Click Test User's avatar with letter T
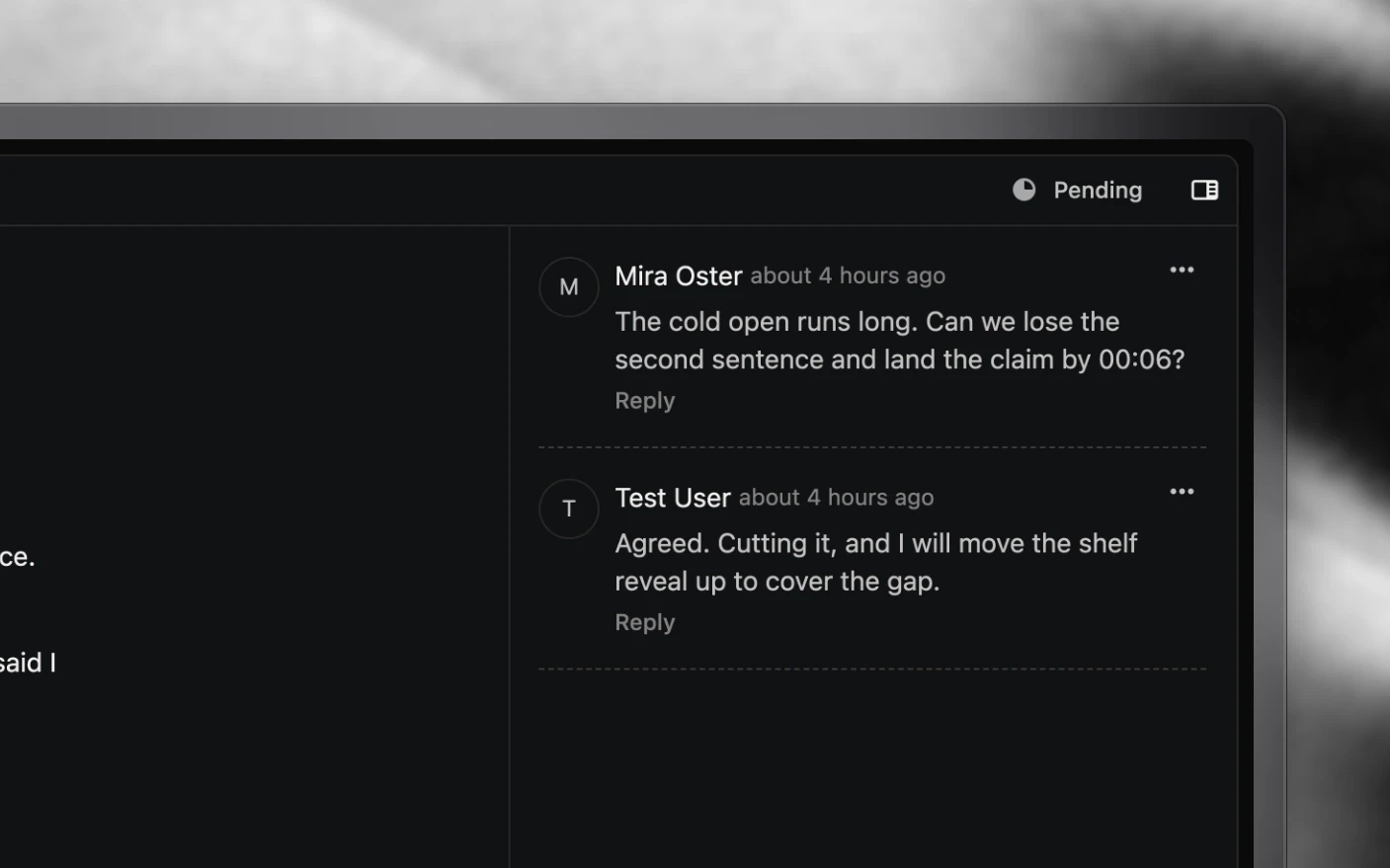Screen dimensions: 1390x868 coord(569,509)
